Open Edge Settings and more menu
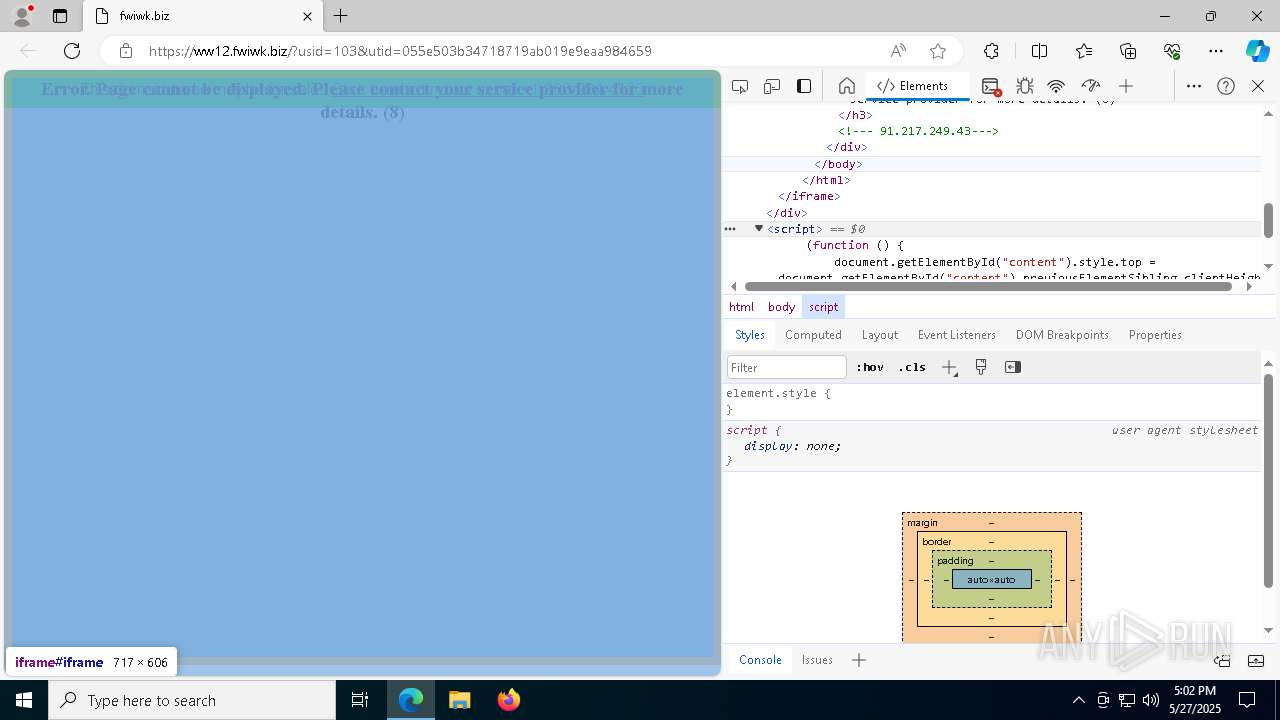 (1216, 51)
